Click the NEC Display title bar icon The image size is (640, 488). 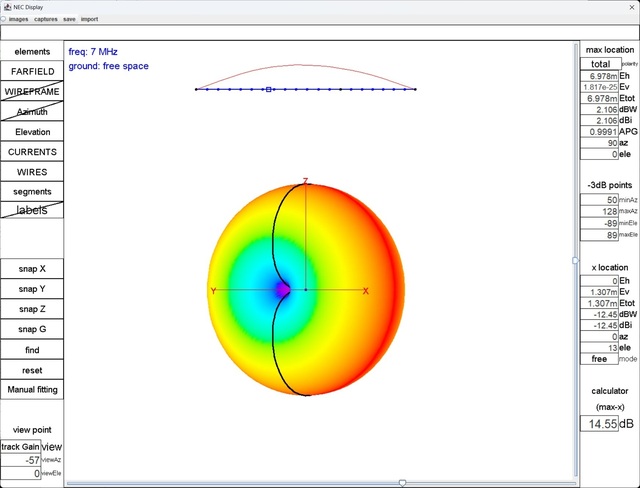click(7, 6)
